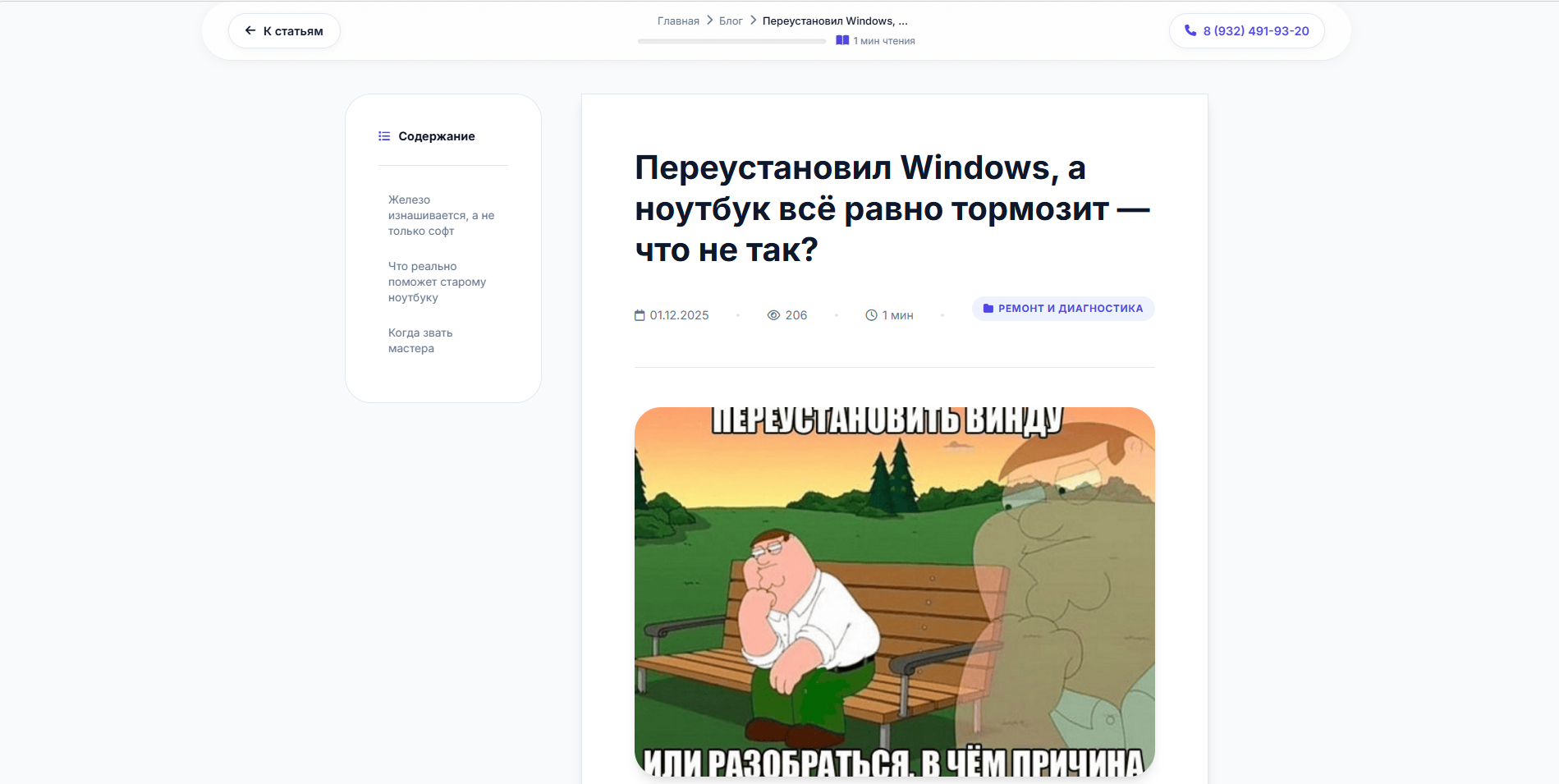Click the publication date 01.12.2025
This screenshot has height=784, width=1559.
679,315
